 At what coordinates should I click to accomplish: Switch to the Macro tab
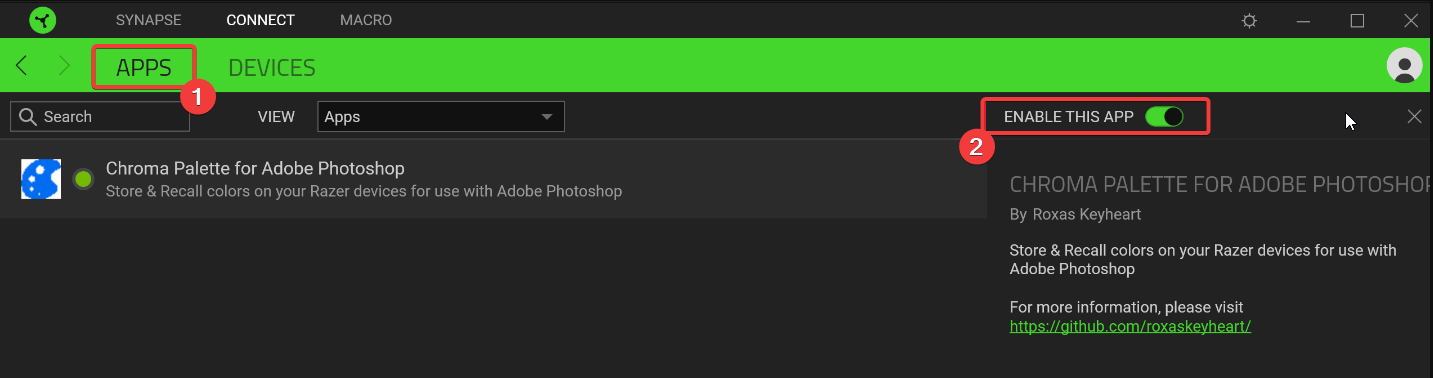tap(366, 20)
